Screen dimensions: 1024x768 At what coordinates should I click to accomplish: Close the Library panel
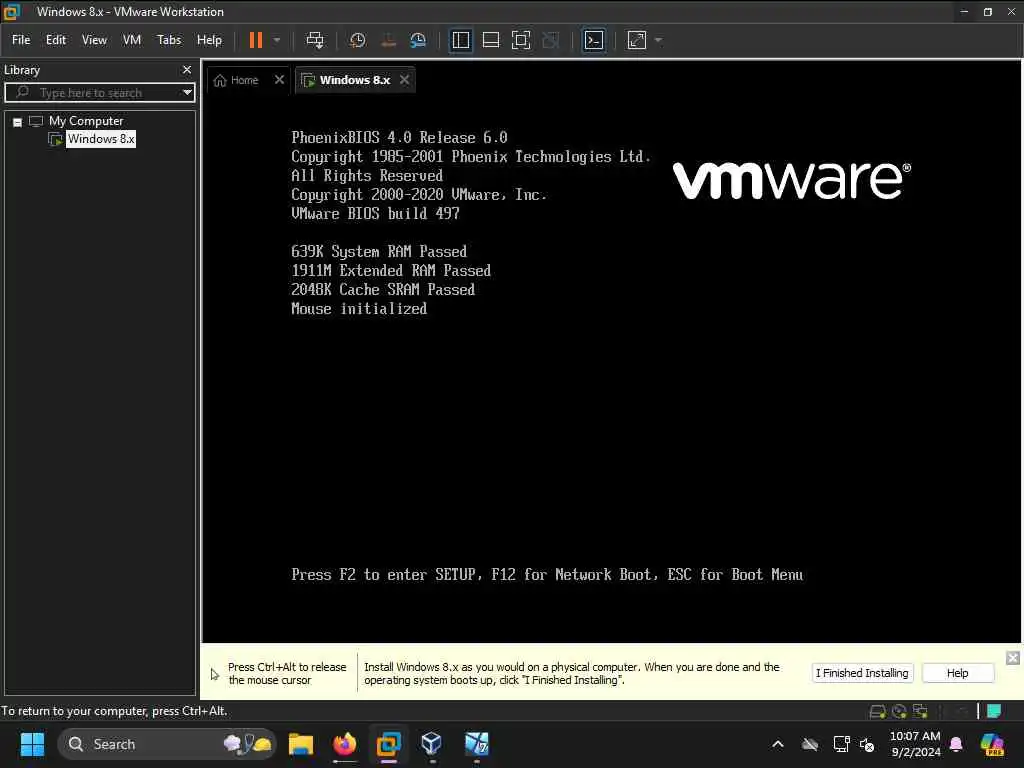187,70
